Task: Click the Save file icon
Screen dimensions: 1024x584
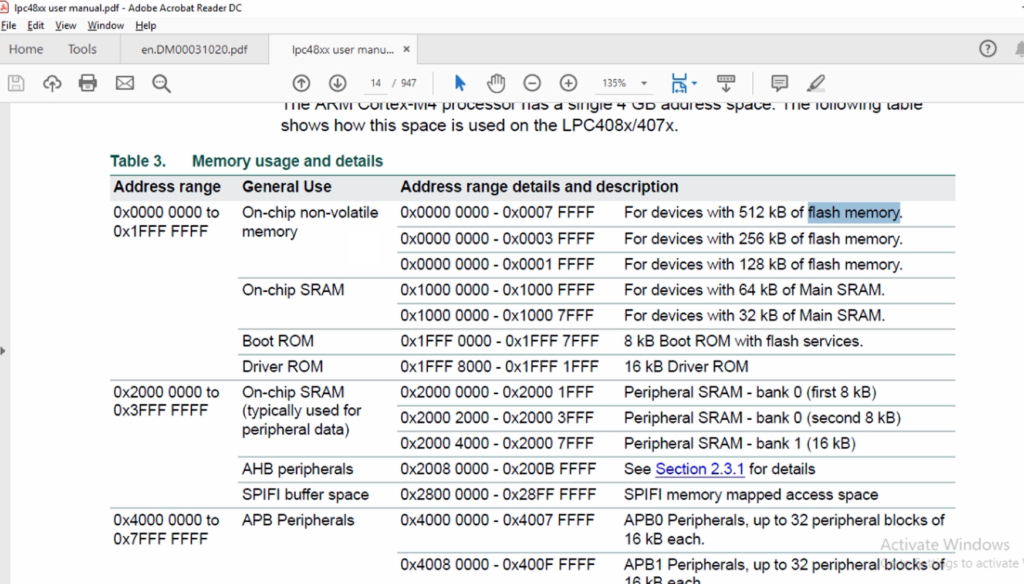Action: click(x=16, y=83)
